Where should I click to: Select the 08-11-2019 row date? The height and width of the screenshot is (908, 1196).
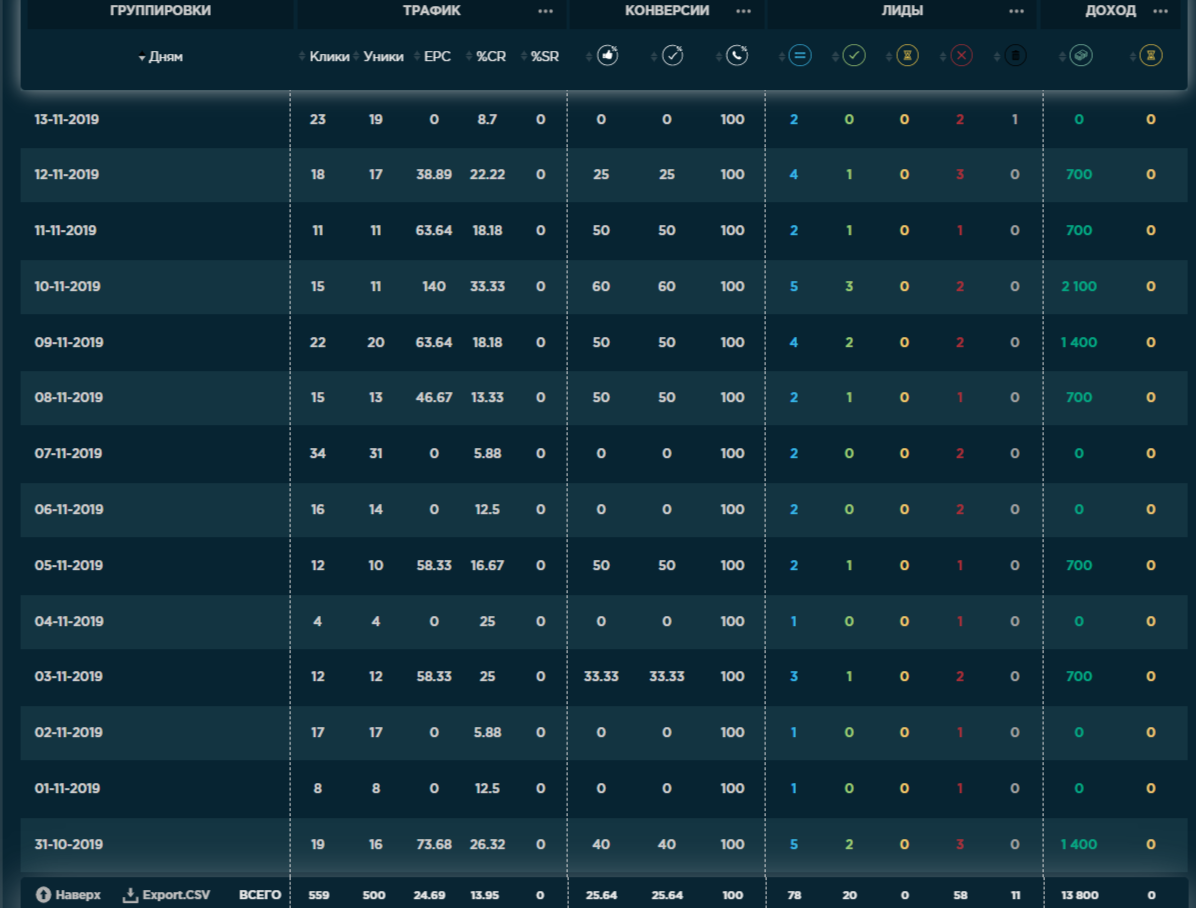click(69, 397)
